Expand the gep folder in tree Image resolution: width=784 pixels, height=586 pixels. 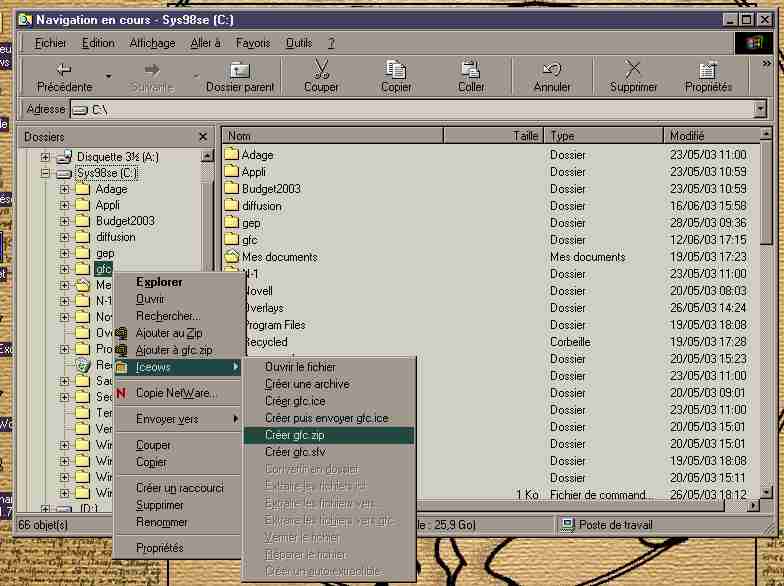point(64,253)
